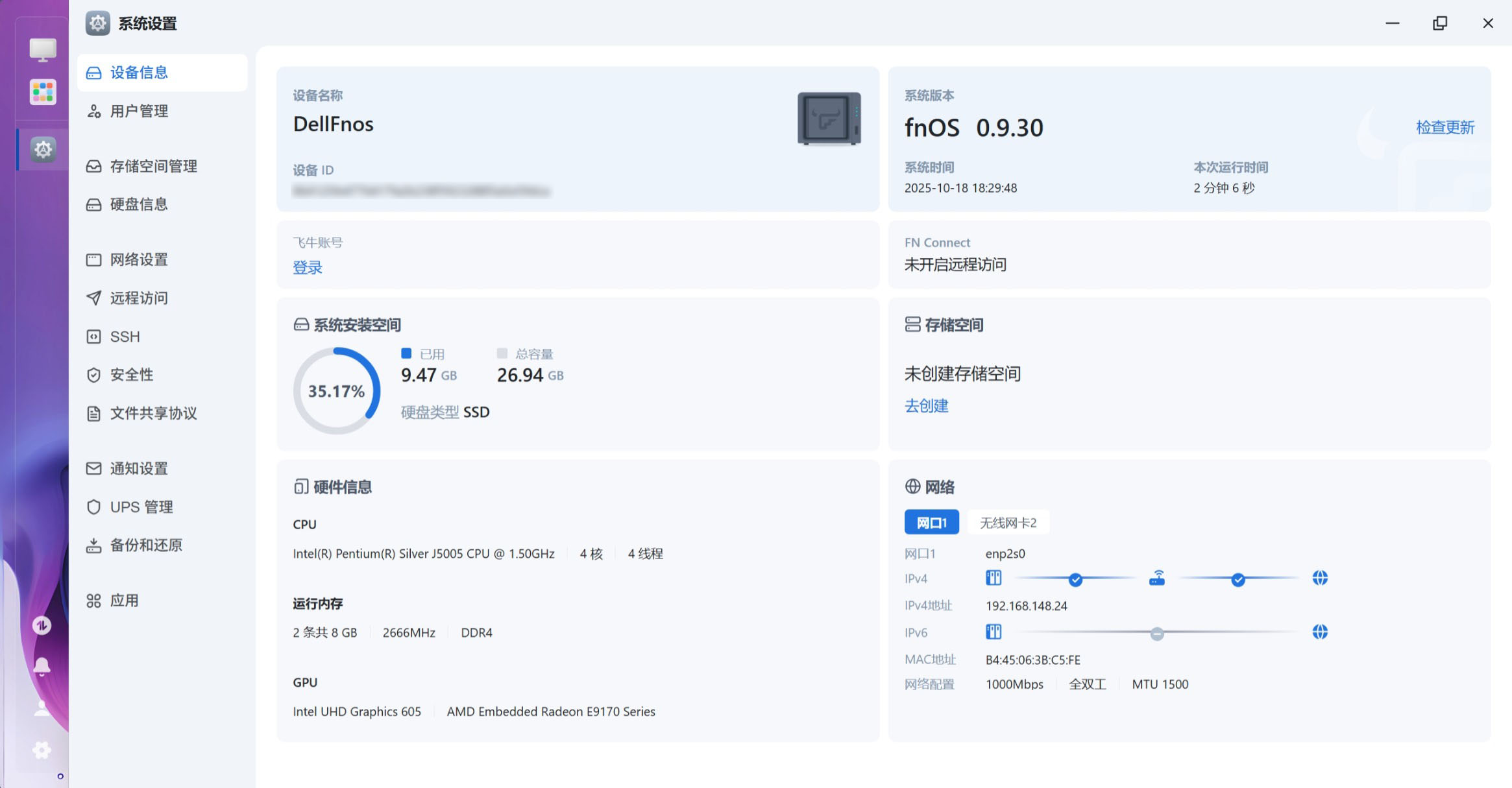Click the NAS device thumbnail image
The image size is (1512, 788).
[x=829, y=119]
